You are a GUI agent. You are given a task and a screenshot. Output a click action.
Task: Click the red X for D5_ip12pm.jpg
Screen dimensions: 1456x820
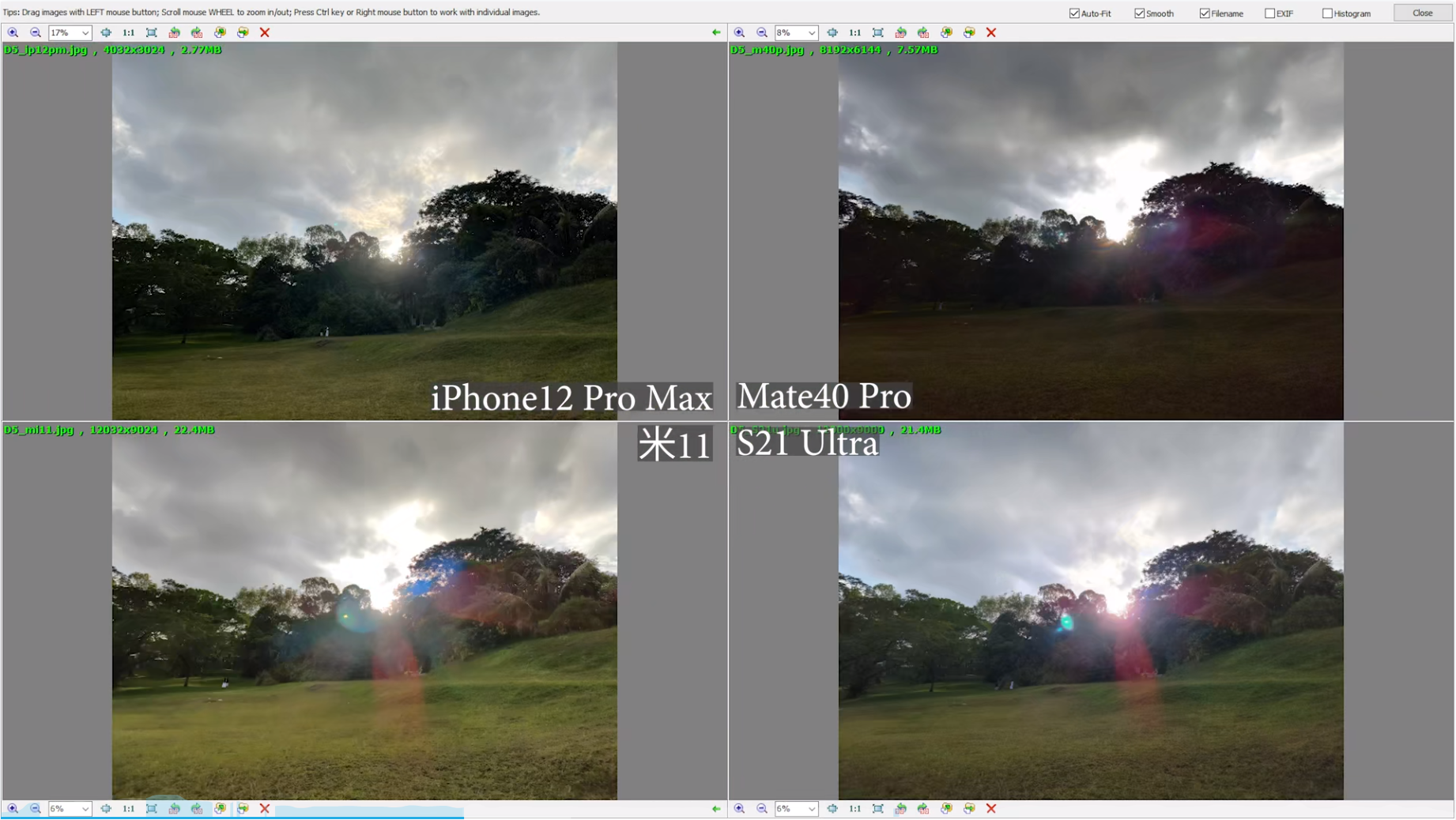pos(265,32)
